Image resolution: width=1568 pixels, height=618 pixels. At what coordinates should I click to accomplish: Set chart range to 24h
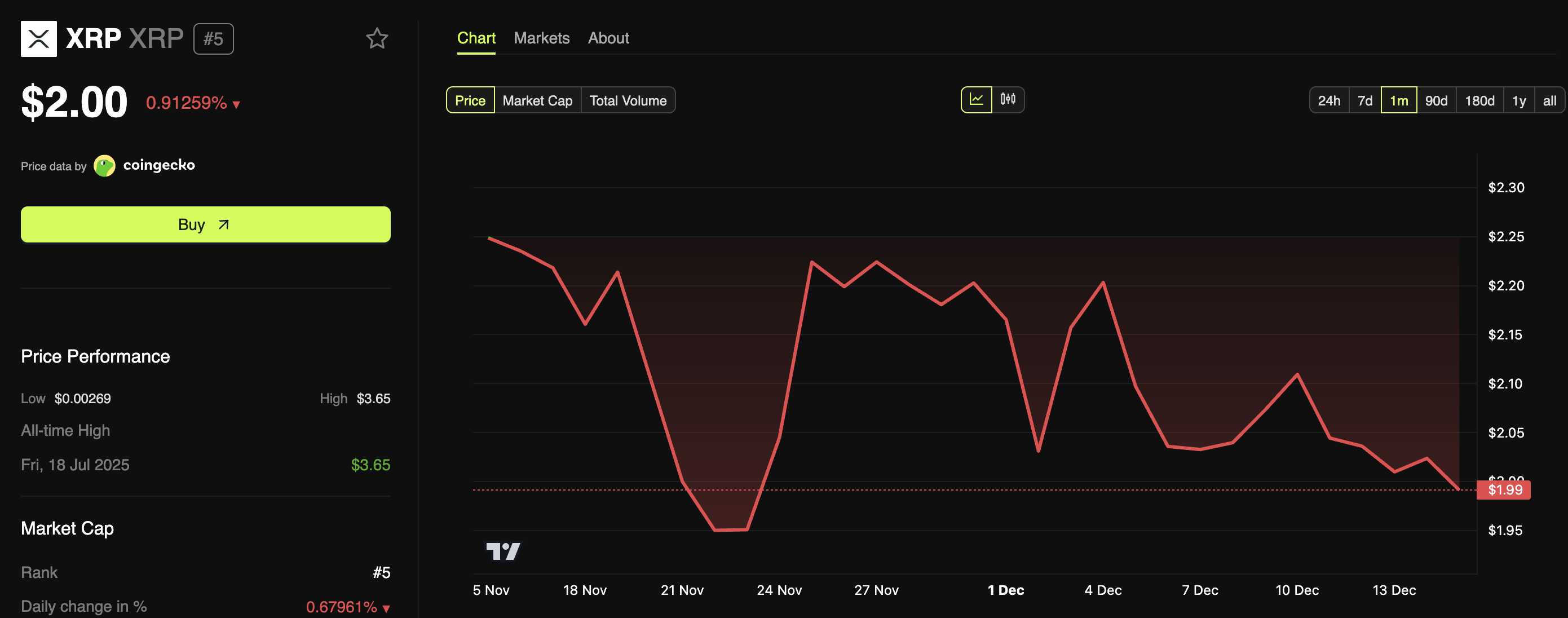[x=1329, y=100]
